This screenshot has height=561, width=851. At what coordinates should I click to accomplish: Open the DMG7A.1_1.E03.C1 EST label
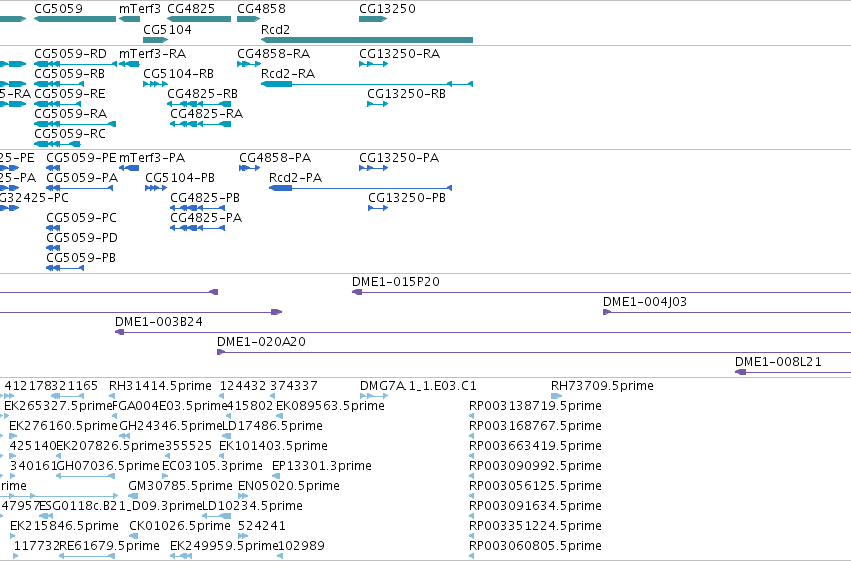tap(418, 386)
